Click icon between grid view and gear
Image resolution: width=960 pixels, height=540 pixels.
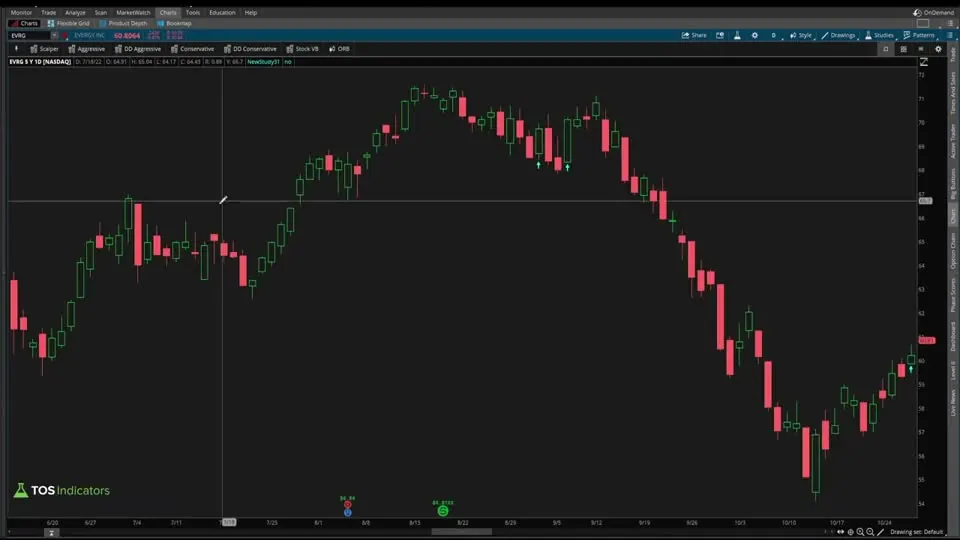click(921, 49)
